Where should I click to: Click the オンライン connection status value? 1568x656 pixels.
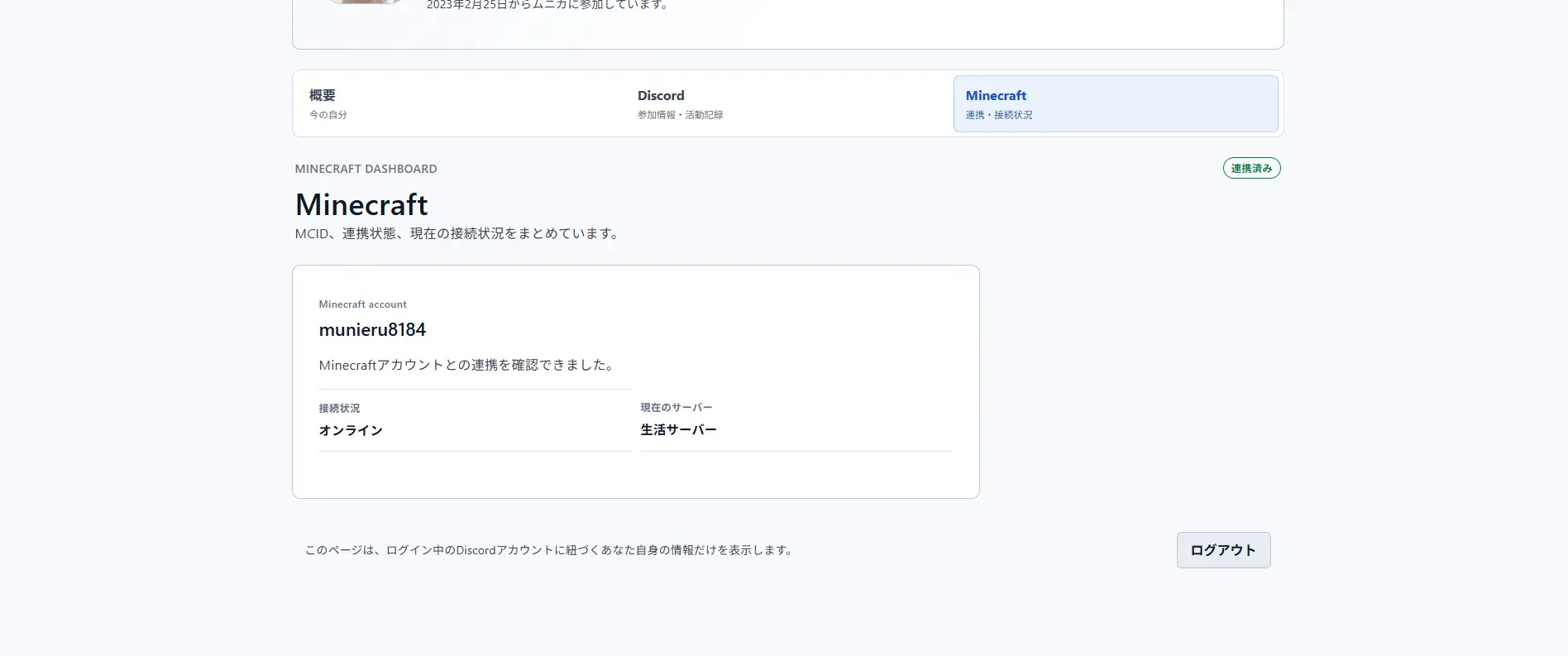[x=351, y=431]
